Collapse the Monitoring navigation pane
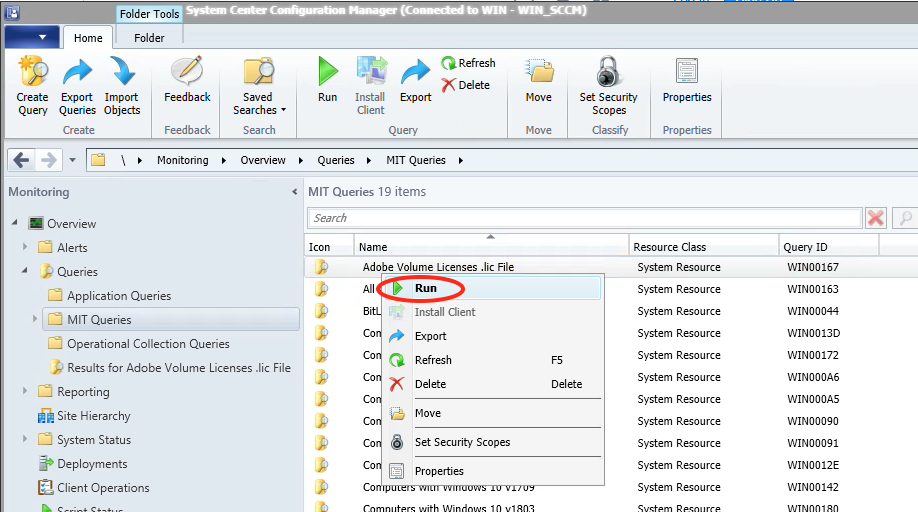The image size is (918, 512). click(294, 192)
